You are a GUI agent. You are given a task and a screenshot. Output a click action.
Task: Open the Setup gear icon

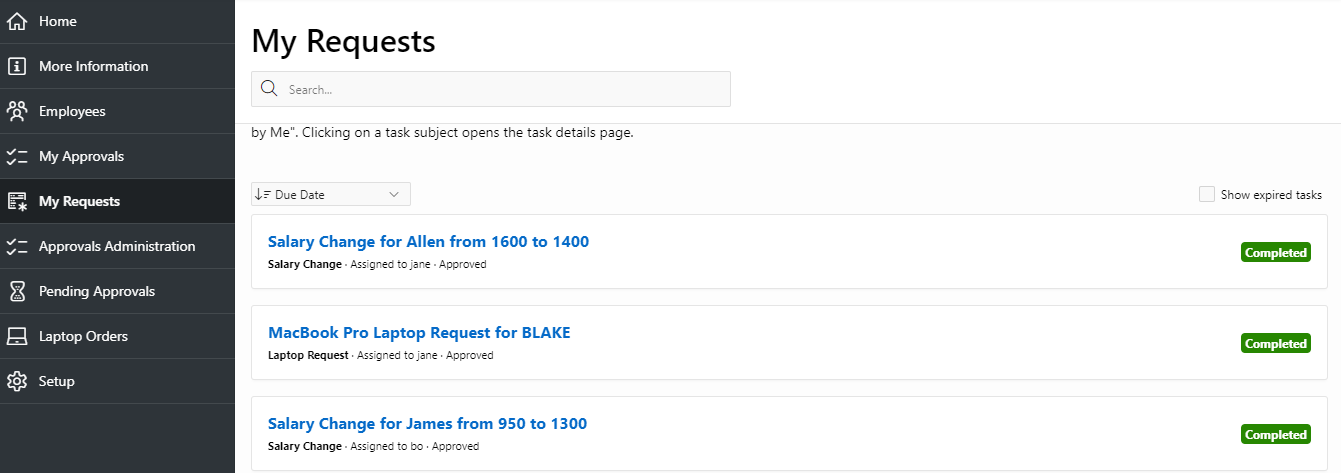[16, 381]
